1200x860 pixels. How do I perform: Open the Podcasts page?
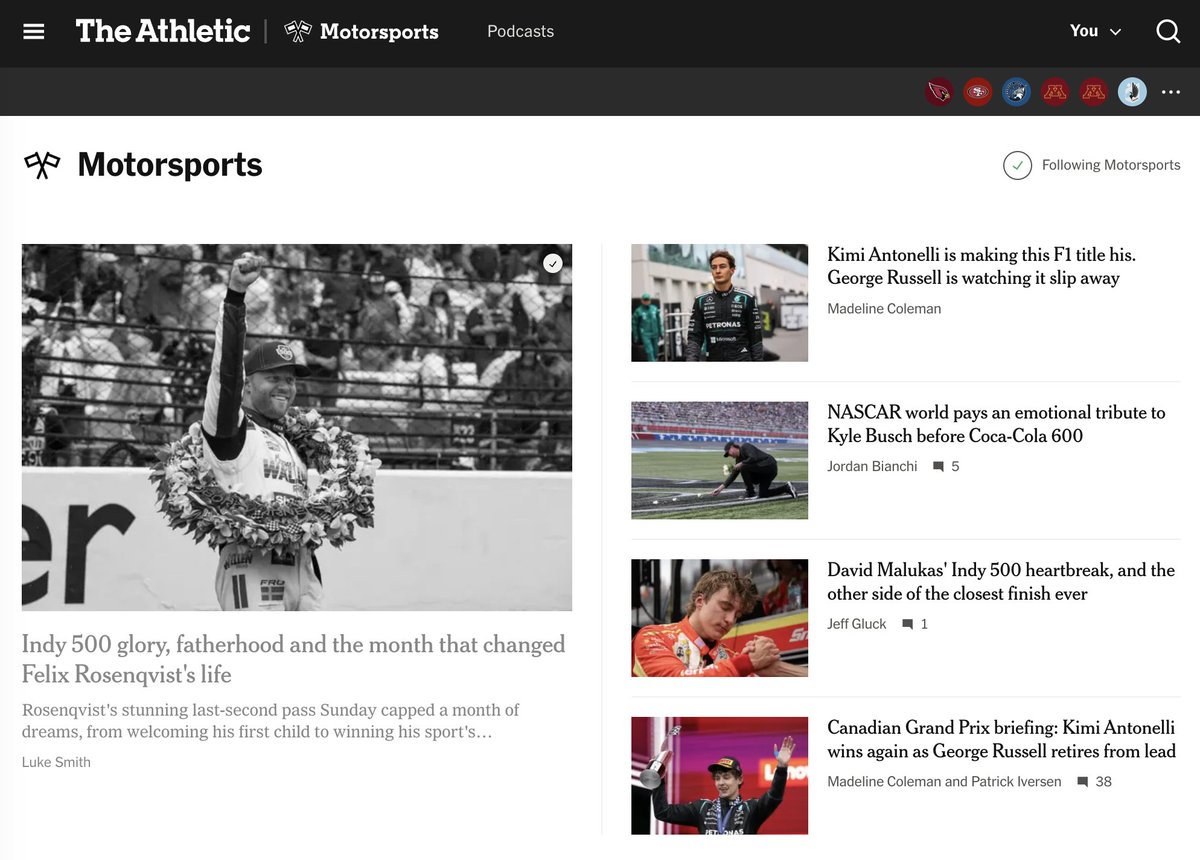(x=520, y=32)
